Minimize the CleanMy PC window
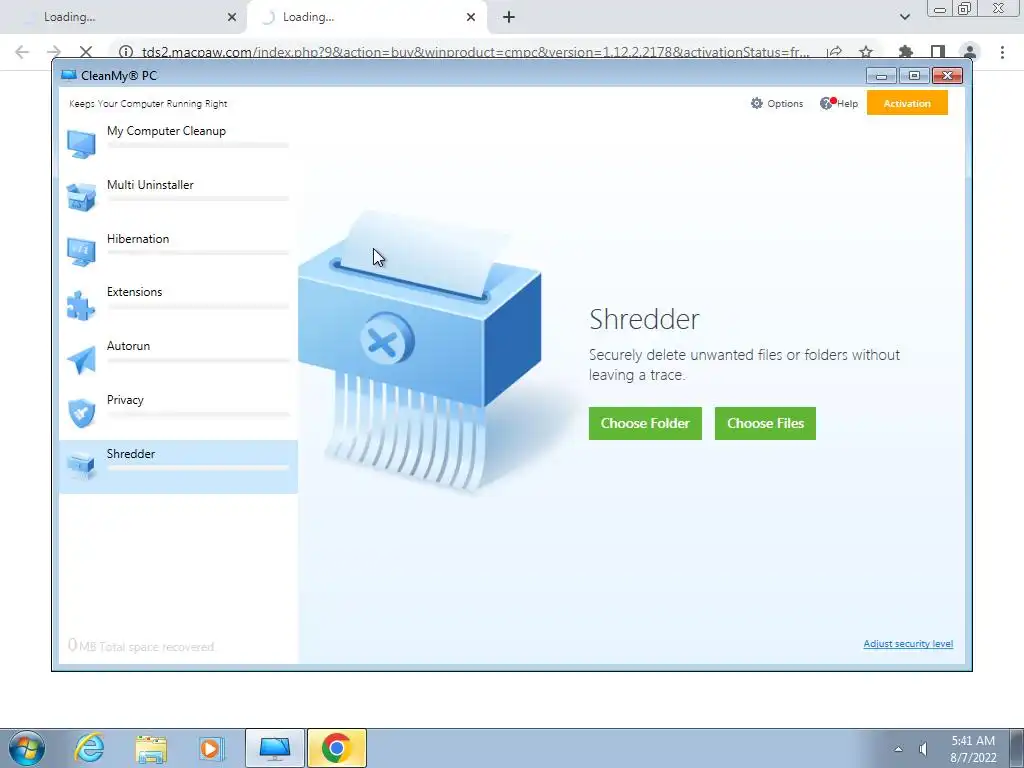The width and height of the screenshot is (1024, 768). (881, 76)
